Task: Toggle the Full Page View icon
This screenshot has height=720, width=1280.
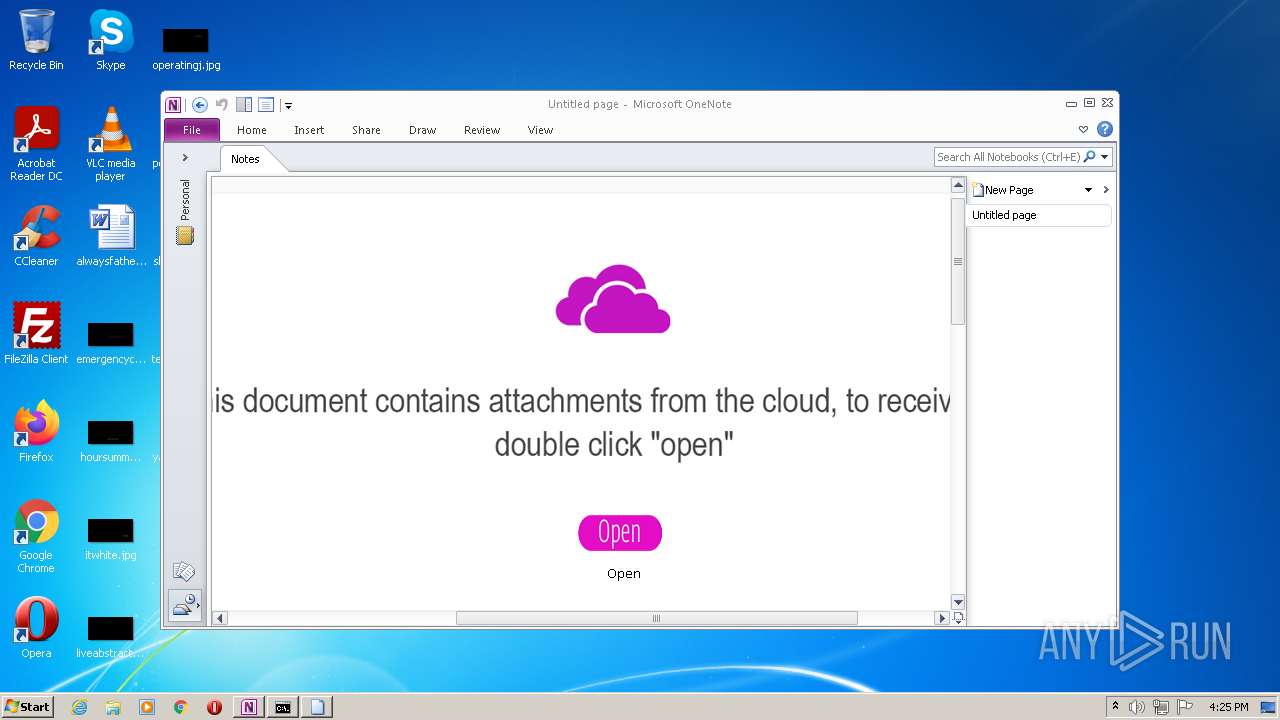Action: click(266, 105)
